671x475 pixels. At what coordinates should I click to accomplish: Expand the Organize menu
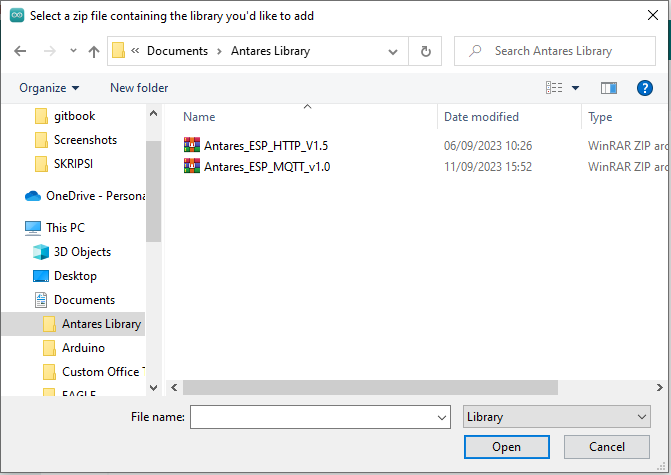(x=49, y=88)
